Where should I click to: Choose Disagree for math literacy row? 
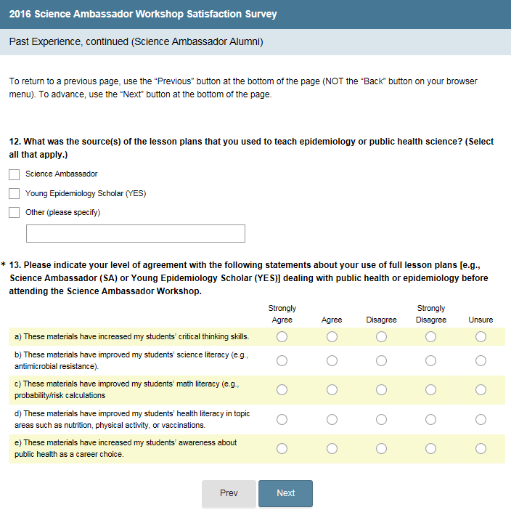[x=381, y=390]
